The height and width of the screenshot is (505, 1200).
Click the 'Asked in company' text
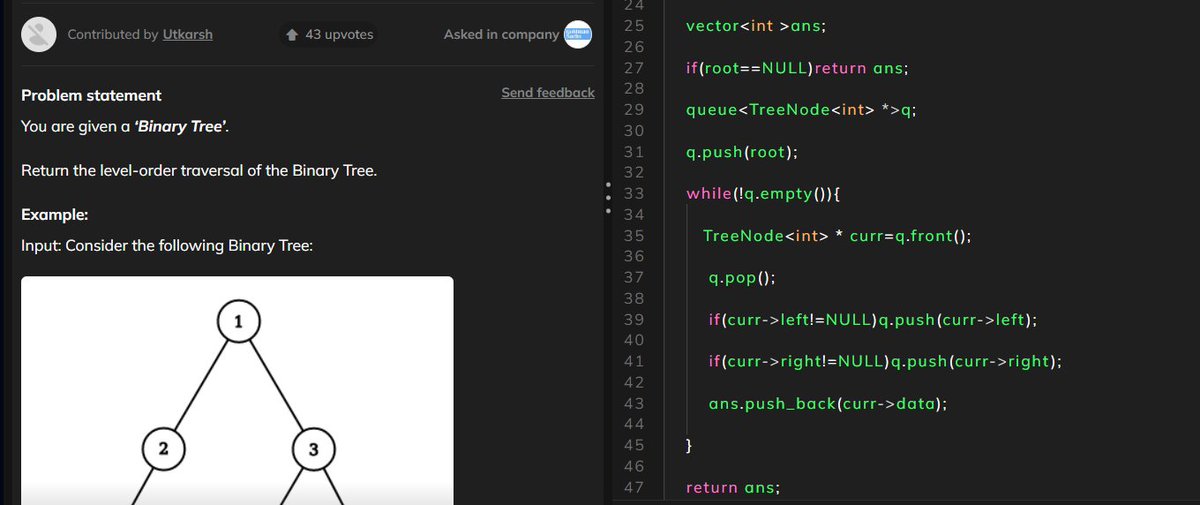coord(501,34)
